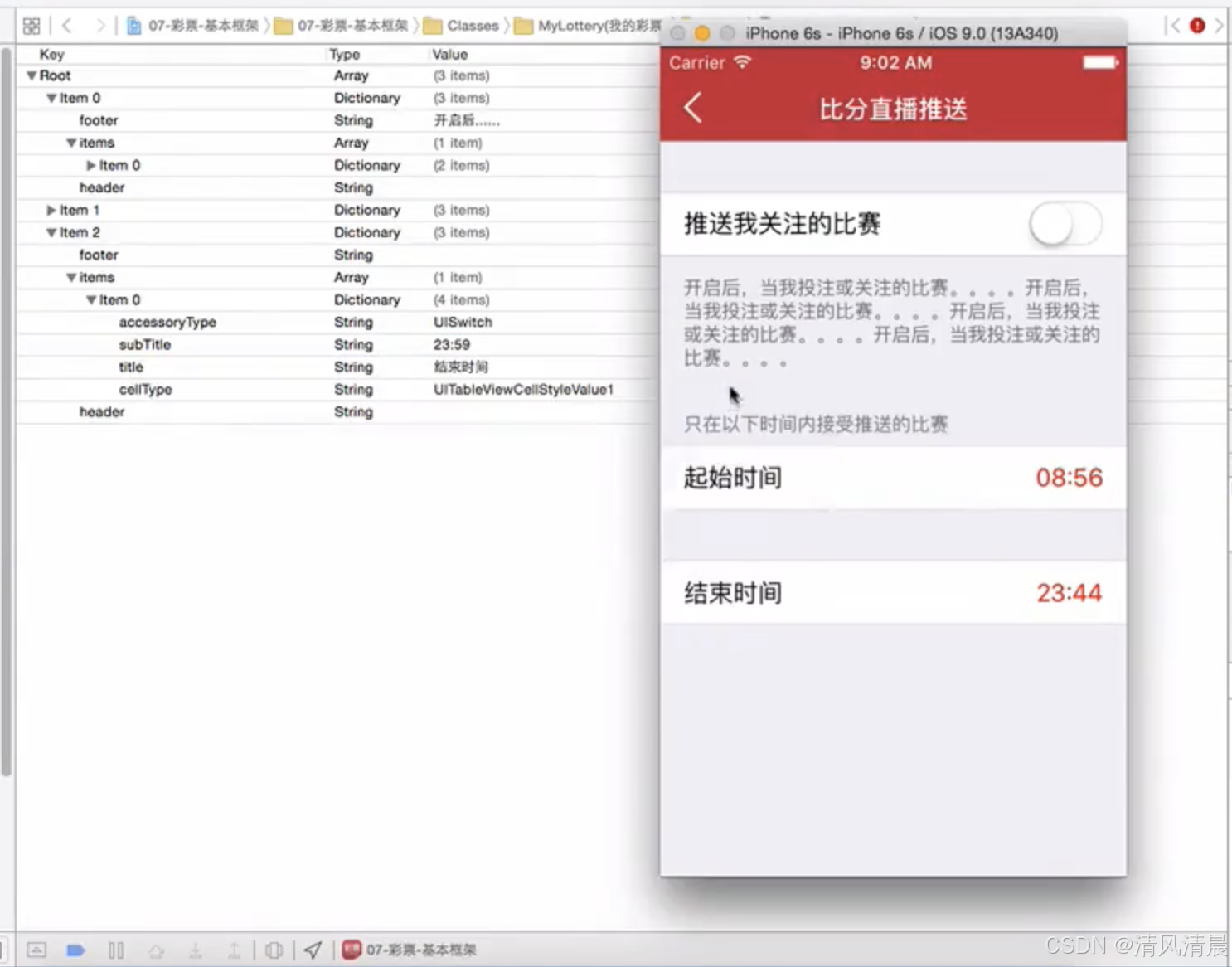
Task: Open the Classes folder breadcrumb
Action: (461, 26)
